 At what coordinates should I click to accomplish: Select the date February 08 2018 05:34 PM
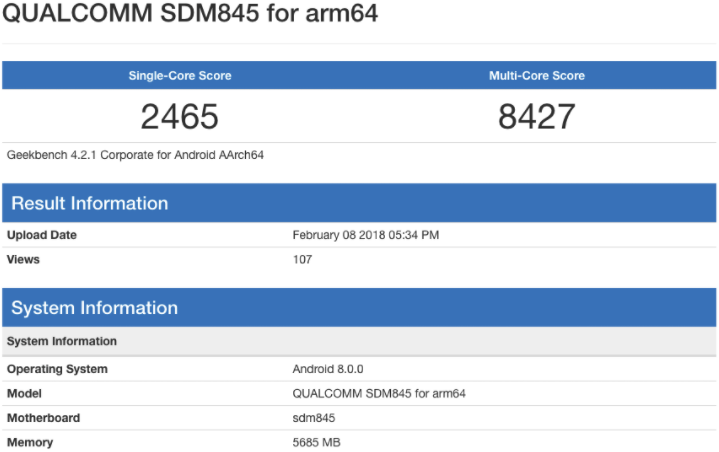pos(365,235)
